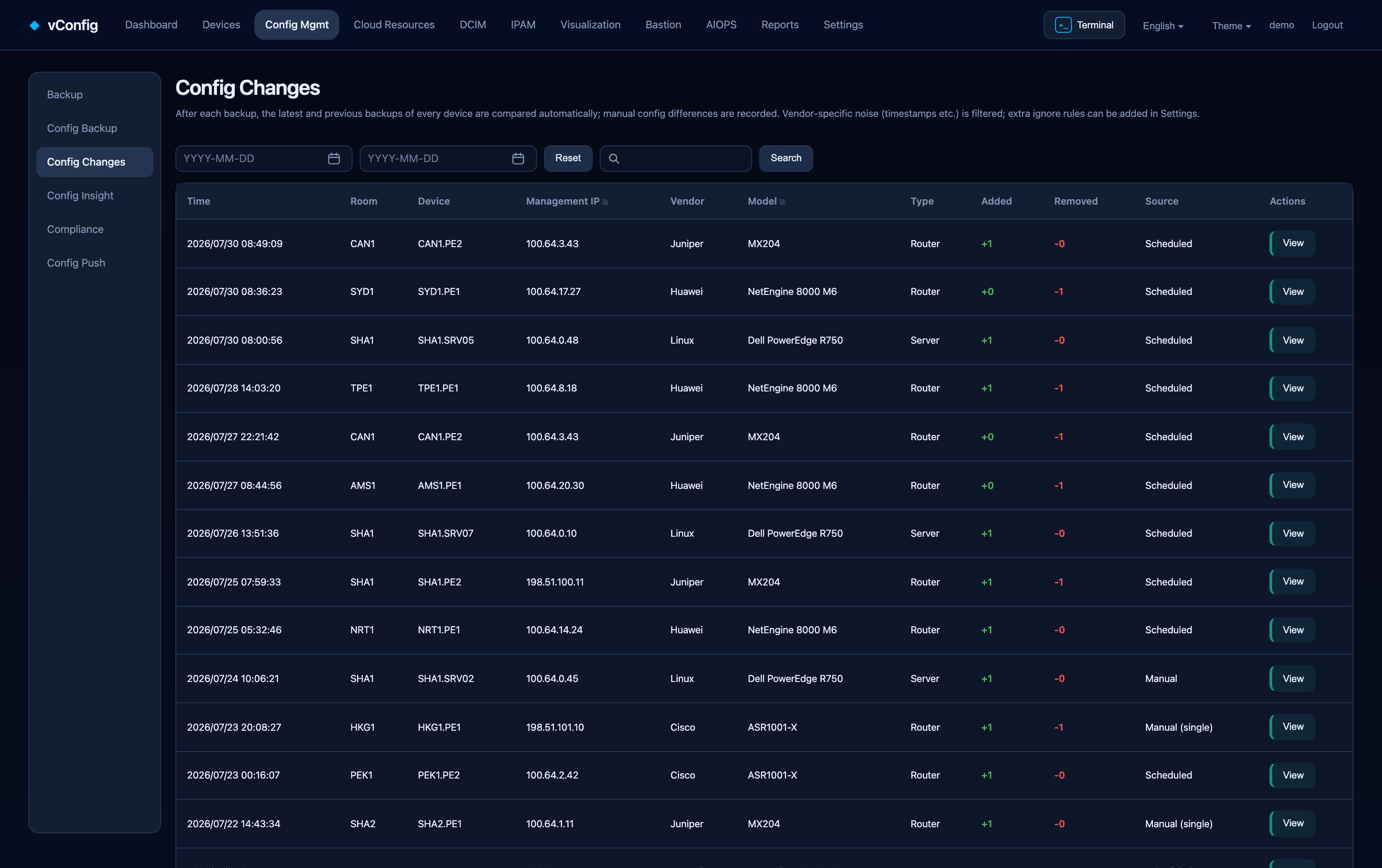The image size is (1382, 868).
Task: Open the Visualization menu
Action: [x=590, y=25]
